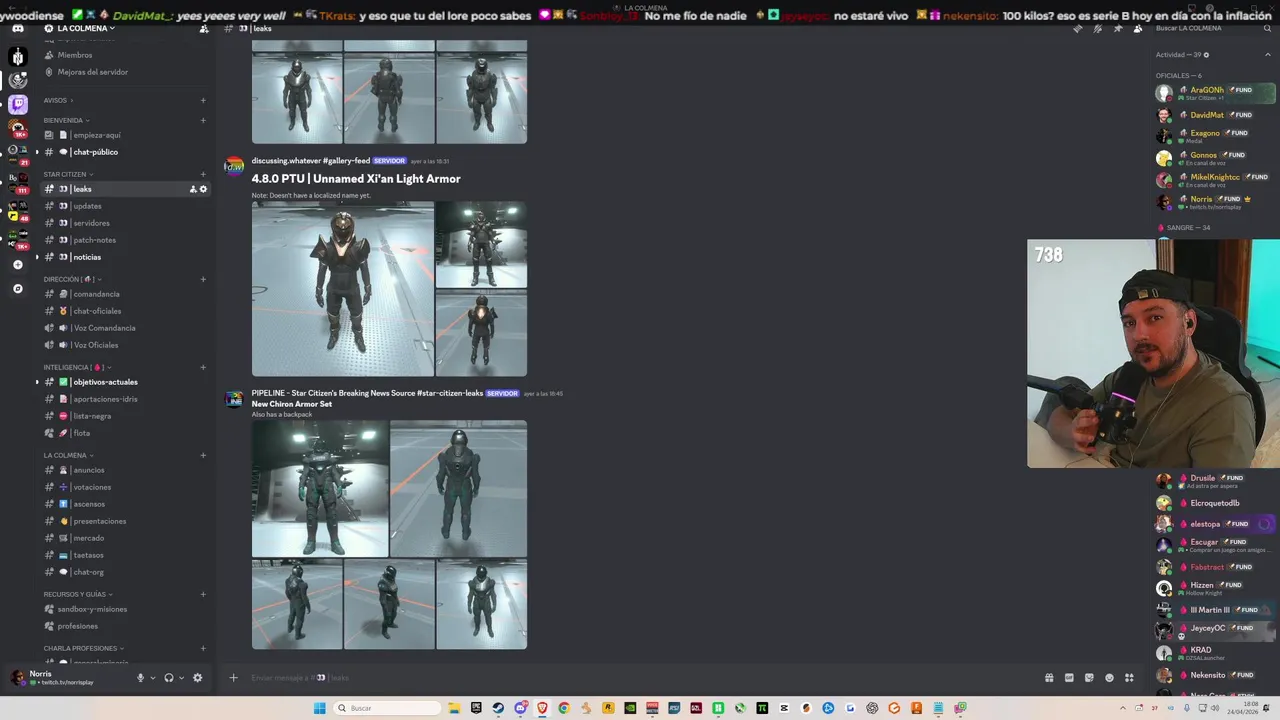Open the plus attach button in message bar
The height and width of the screenshot is (720, 1280).
pos(233,678)
